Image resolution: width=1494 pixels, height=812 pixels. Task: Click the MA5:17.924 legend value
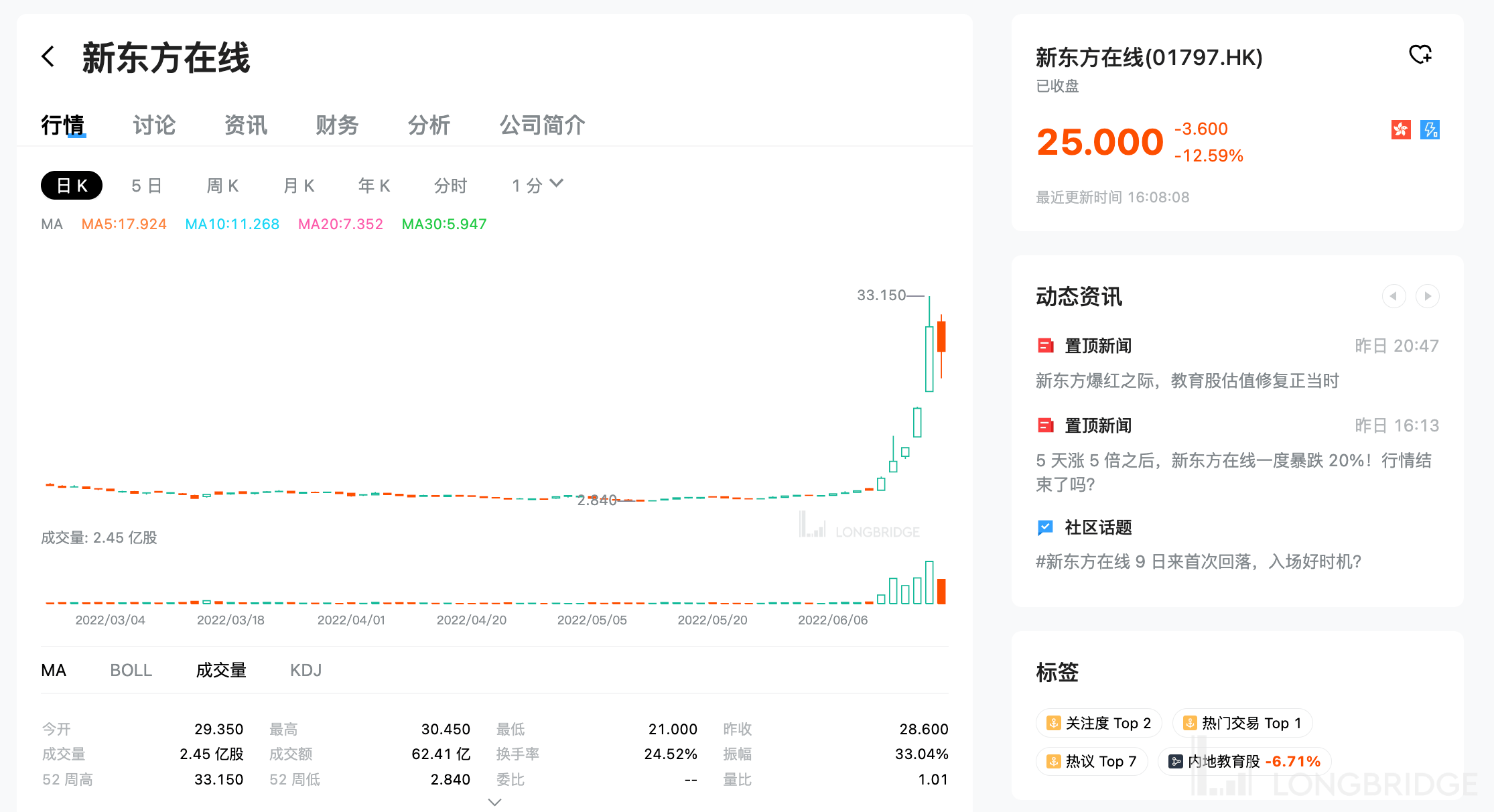tap(124, 224)
